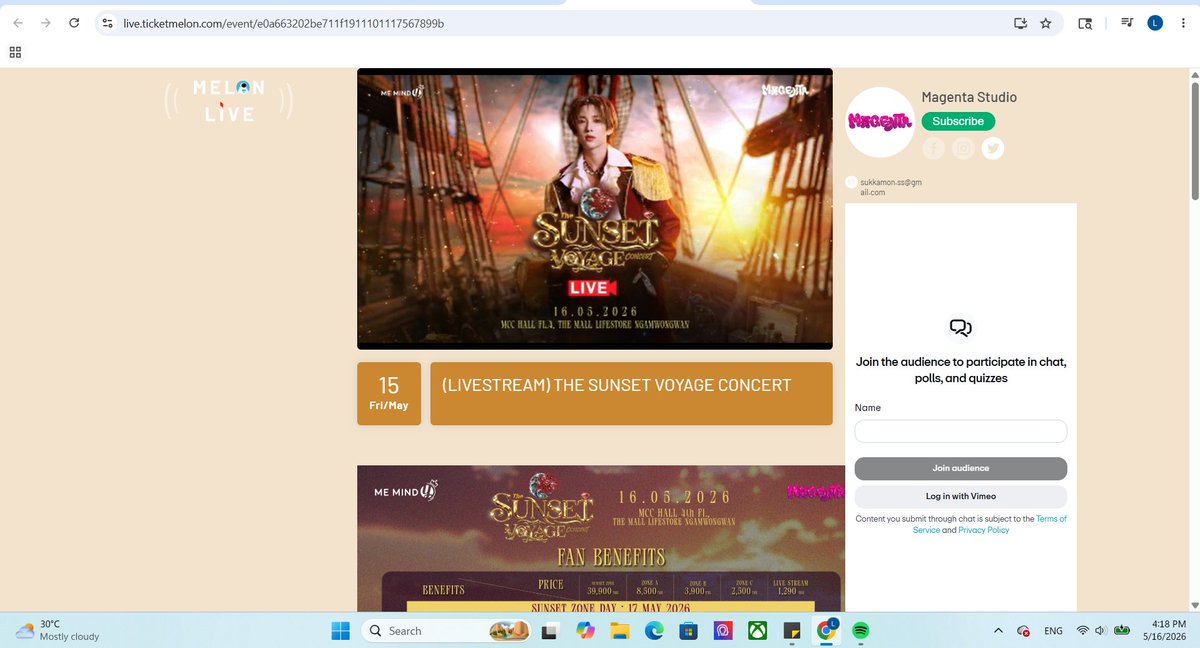Open Microsoft Store from the taskbar
Screen dimensions: 1200x648
688,631
